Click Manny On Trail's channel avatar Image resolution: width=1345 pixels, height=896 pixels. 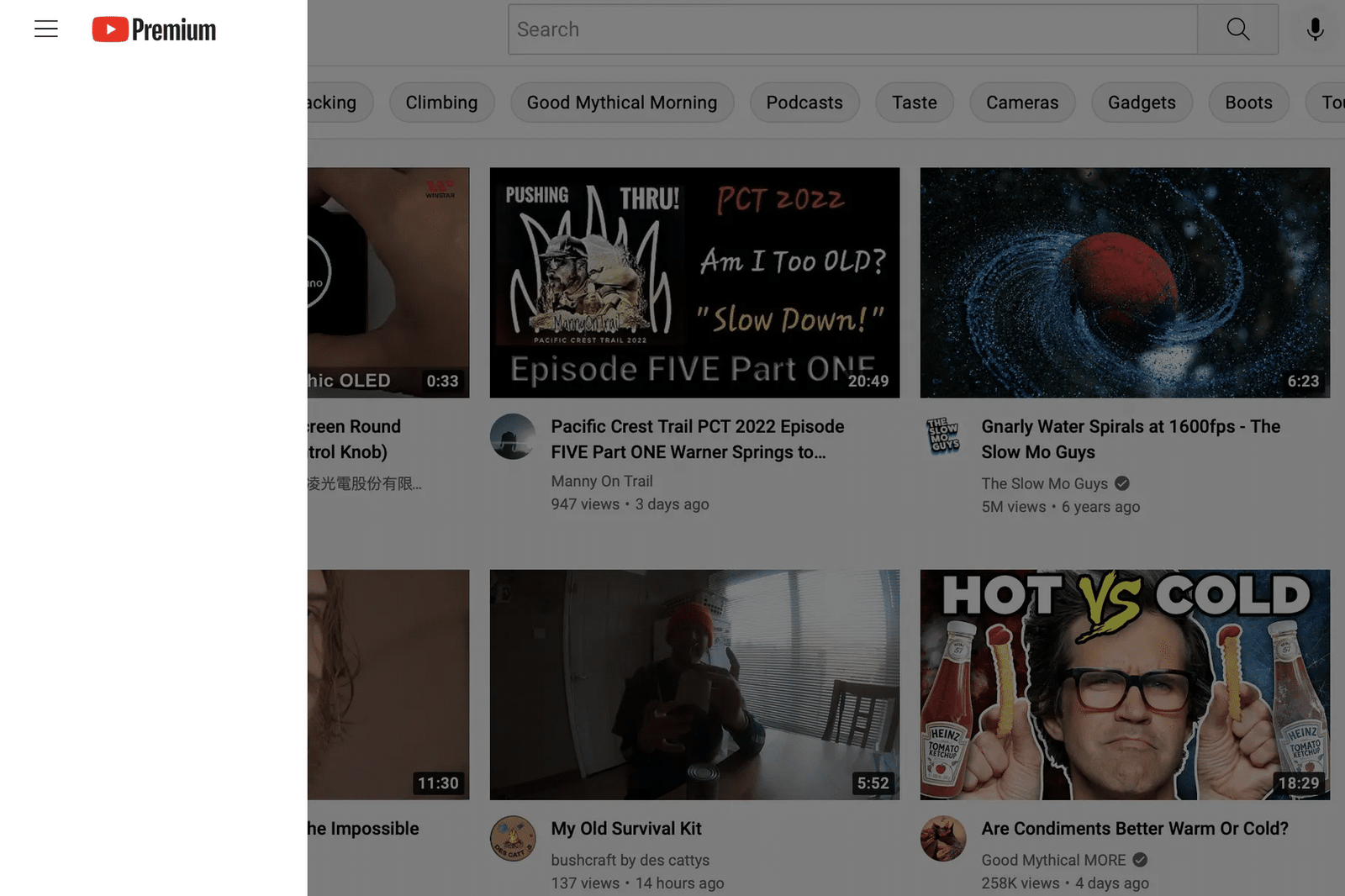pyautogui.click(x=513, y=435)
